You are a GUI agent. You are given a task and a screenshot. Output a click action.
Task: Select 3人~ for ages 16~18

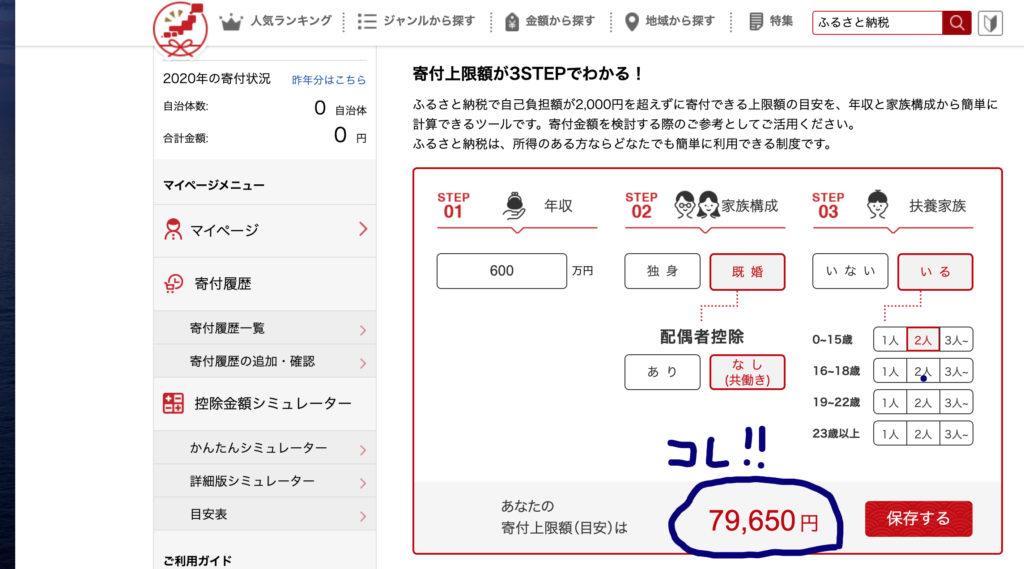pos(956,371)
